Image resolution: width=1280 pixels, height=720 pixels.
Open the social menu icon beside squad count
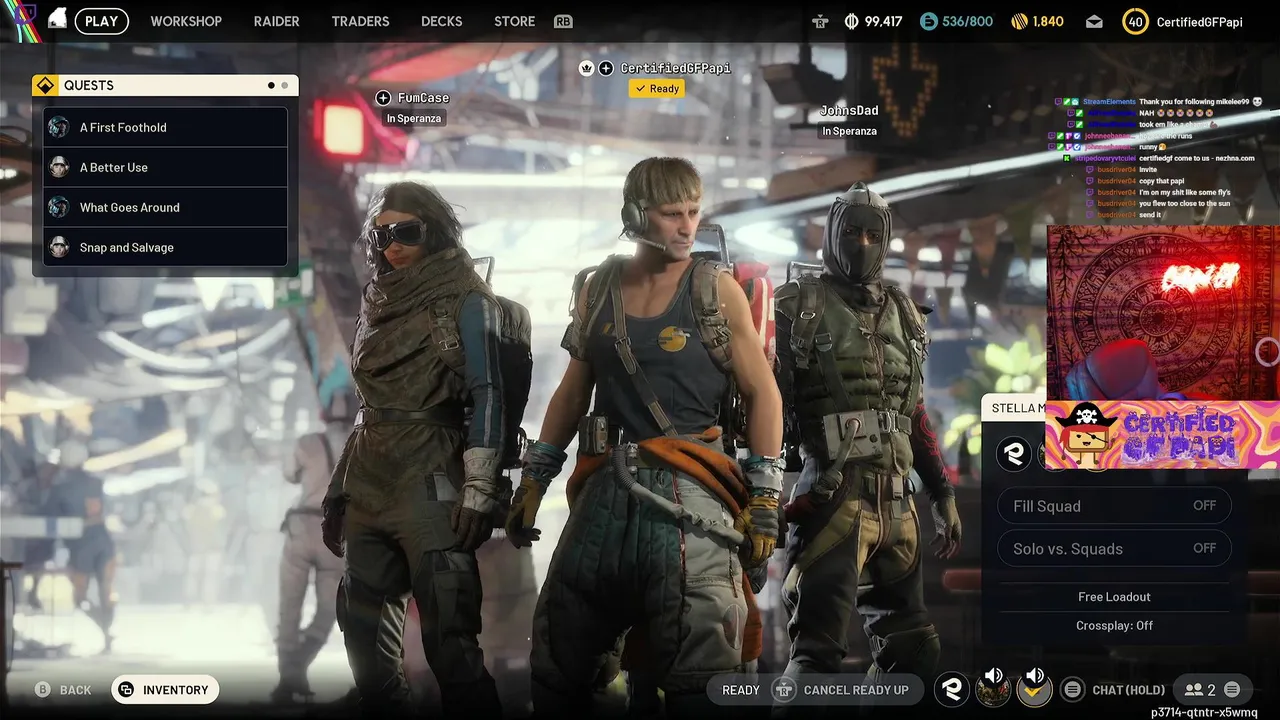(x=1232, y=690)
